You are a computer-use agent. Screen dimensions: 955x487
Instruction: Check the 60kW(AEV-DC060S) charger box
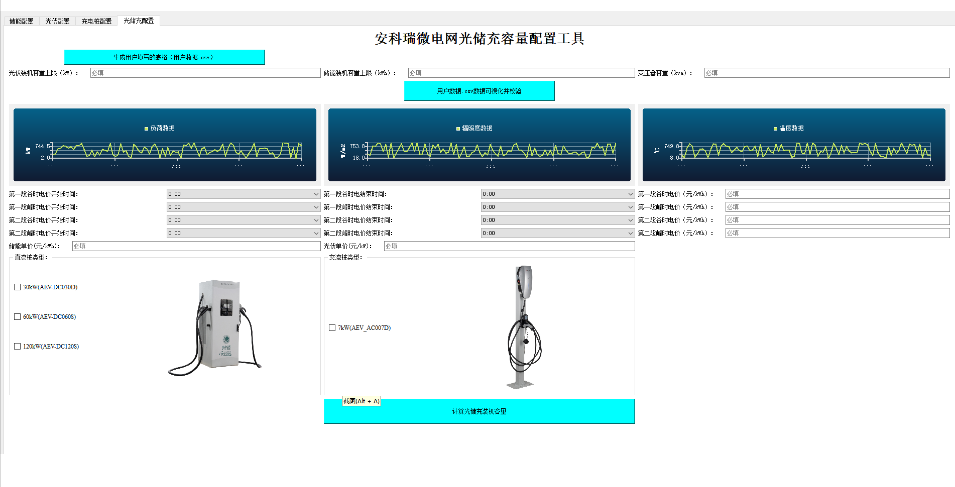tap(17, 317)
